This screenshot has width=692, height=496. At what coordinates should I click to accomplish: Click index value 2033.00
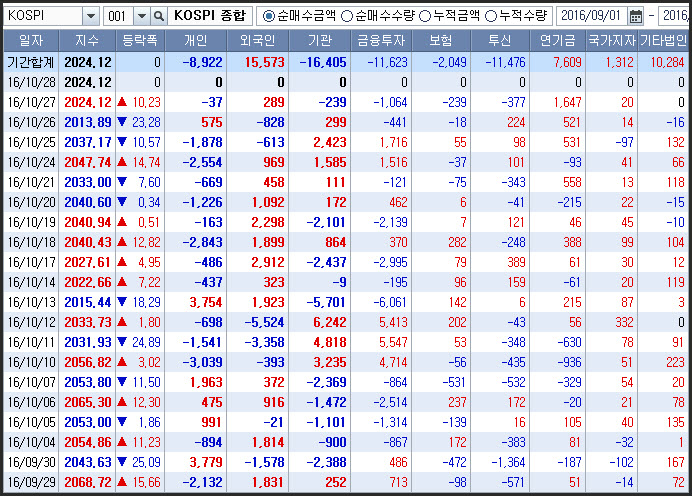click(x=88, y=182)
